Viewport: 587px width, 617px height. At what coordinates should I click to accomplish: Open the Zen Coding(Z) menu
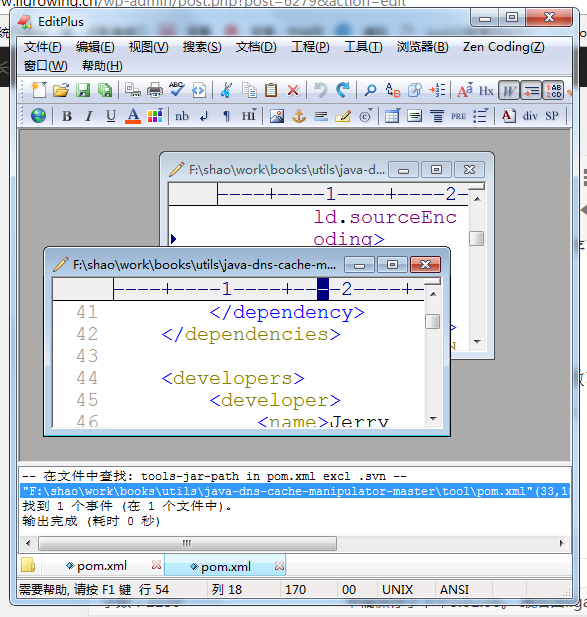pos(504,47)
